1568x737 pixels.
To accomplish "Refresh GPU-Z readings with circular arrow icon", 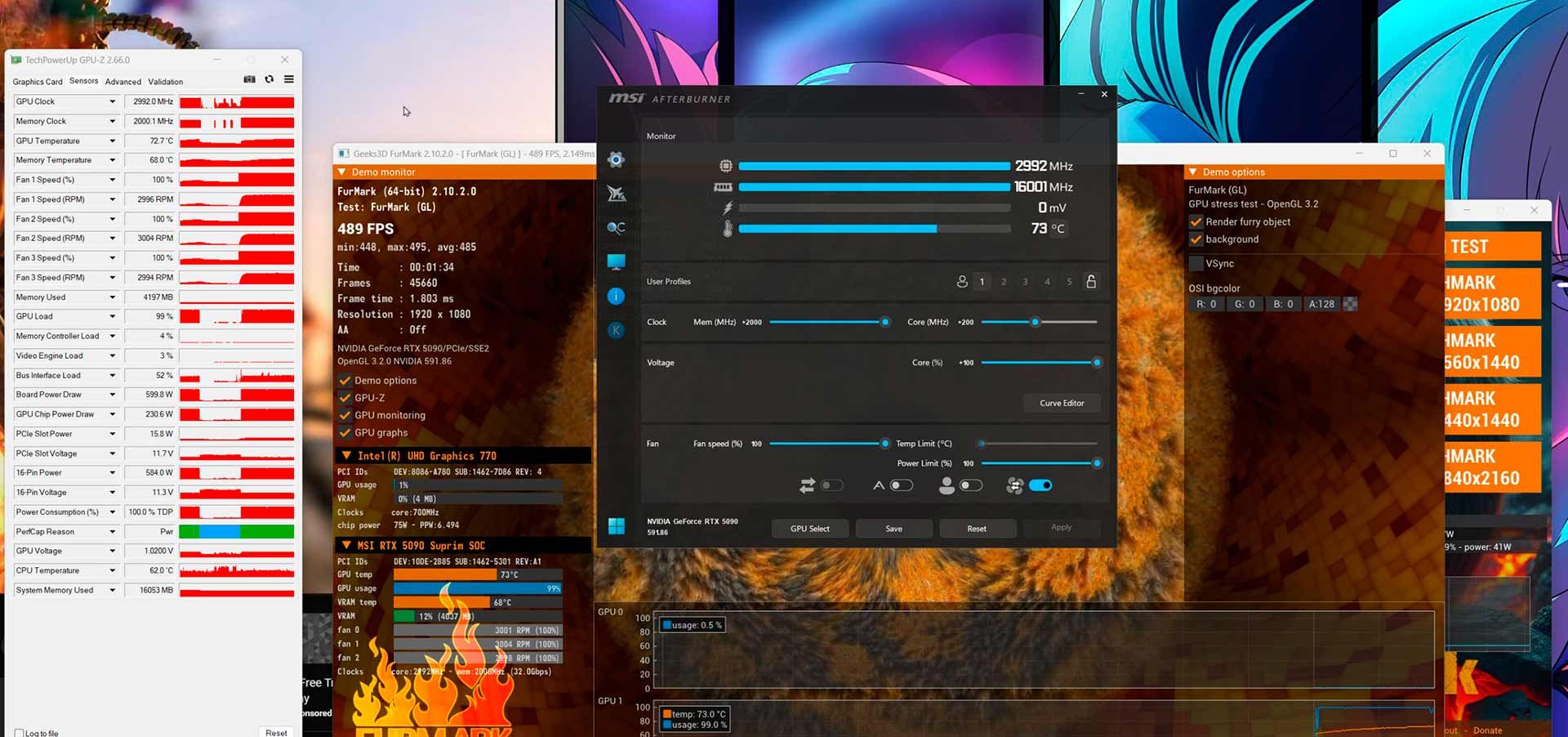I will 269,79.
